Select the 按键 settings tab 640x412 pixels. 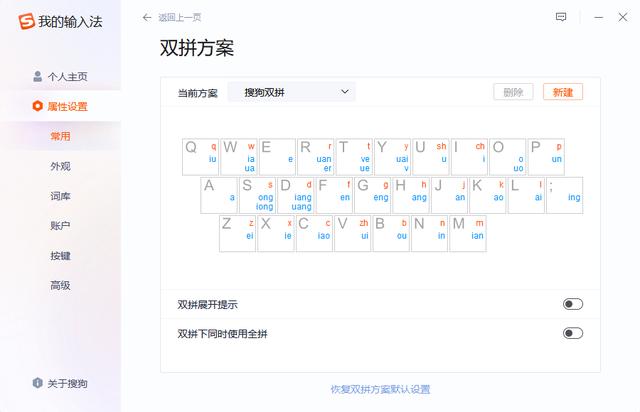[x=60, y=256]
